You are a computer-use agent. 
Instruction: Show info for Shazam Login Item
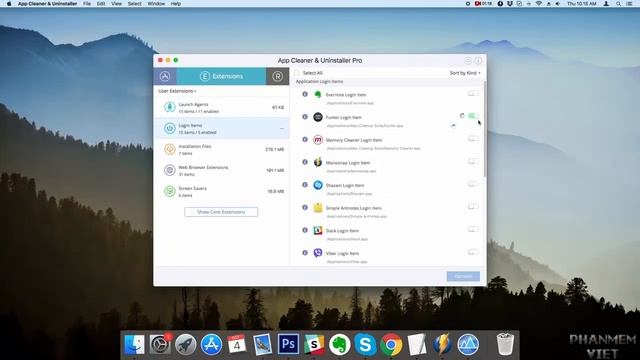tap(305, 184)
